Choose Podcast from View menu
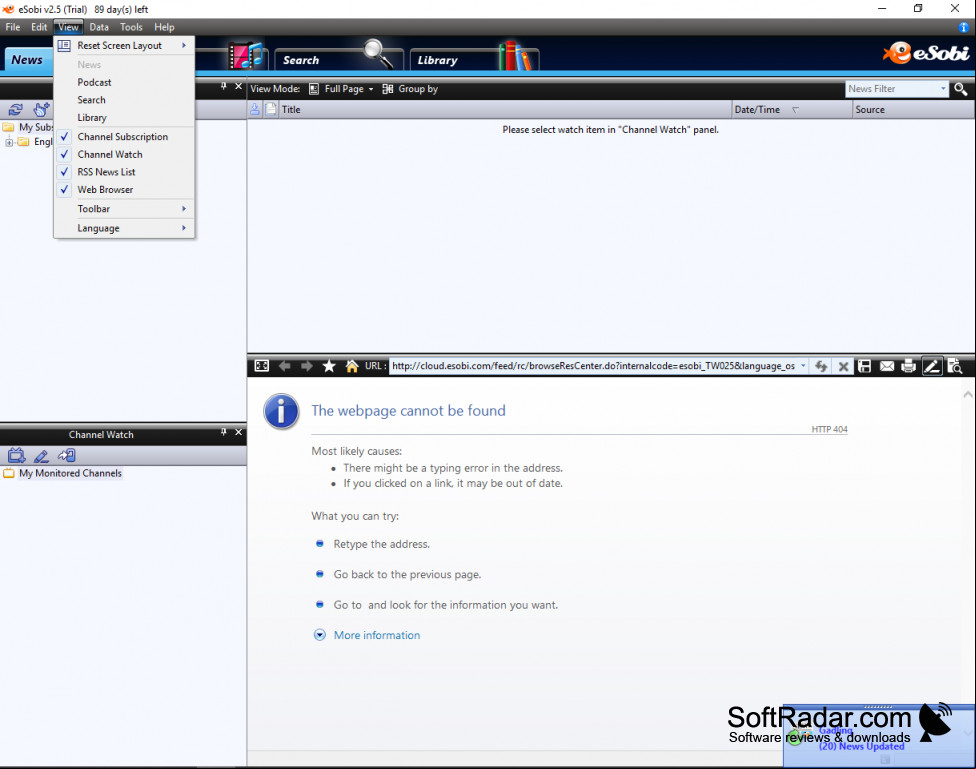 (124, 82)
